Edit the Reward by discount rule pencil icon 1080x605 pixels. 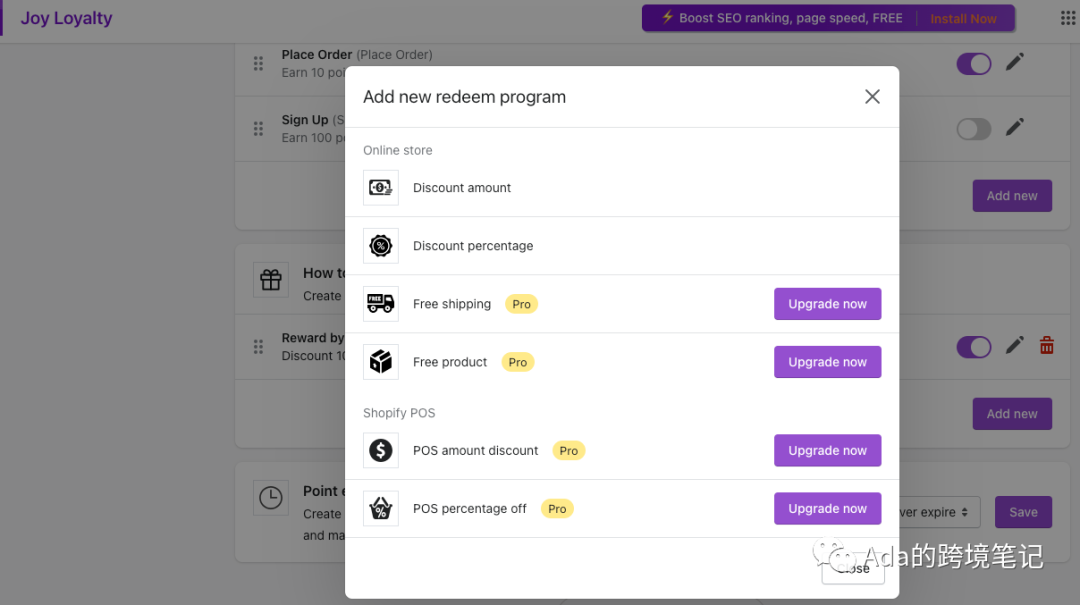click(1014, 345)
